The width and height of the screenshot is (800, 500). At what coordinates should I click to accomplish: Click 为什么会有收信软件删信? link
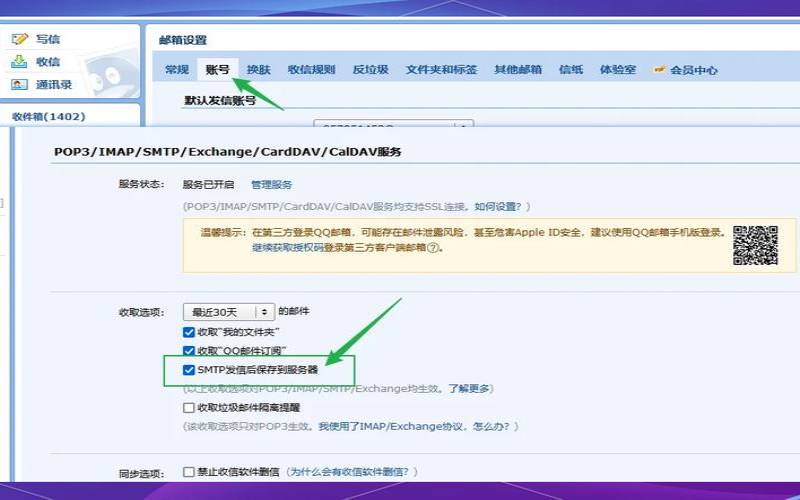pyautogui.click(x=349, y=472)
